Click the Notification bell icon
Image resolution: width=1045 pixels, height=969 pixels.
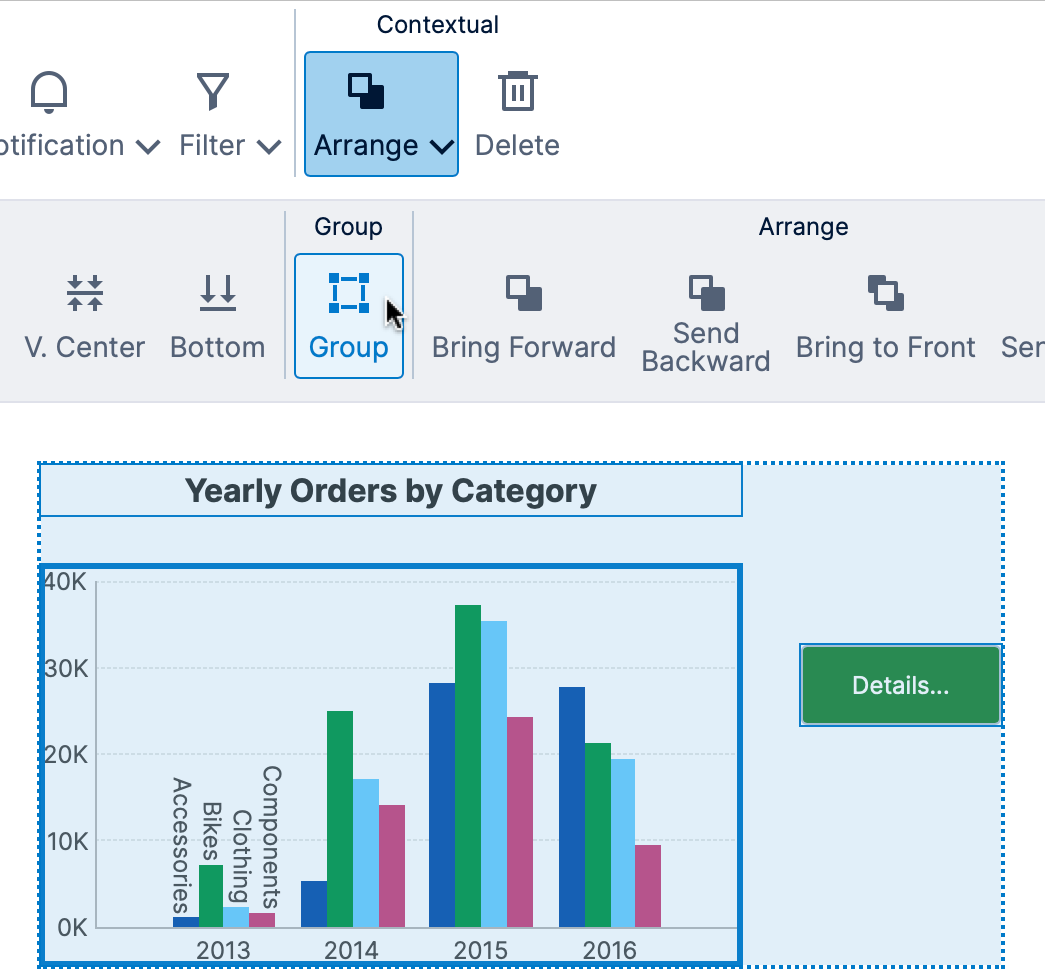(49, 92)
